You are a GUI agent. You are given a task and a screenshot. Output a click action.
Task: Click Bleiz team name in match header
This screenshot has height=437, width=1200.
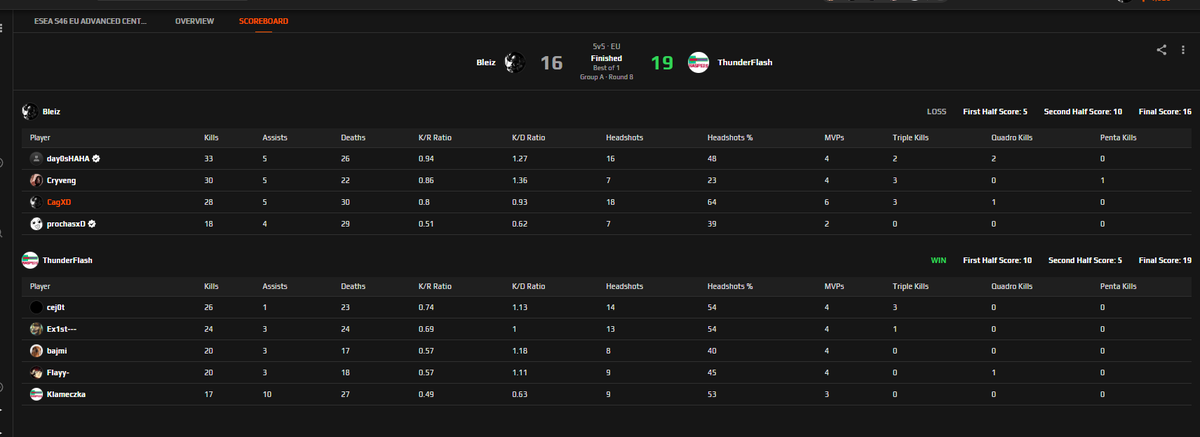485,62
